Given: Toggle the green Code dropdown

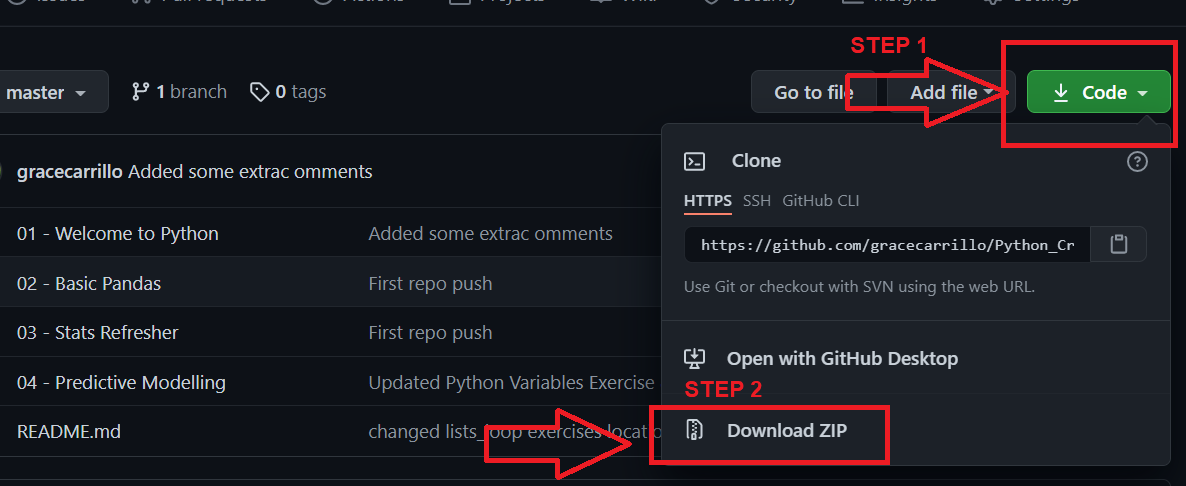Looking at the screenshot, I should (x=1099, y=92).
